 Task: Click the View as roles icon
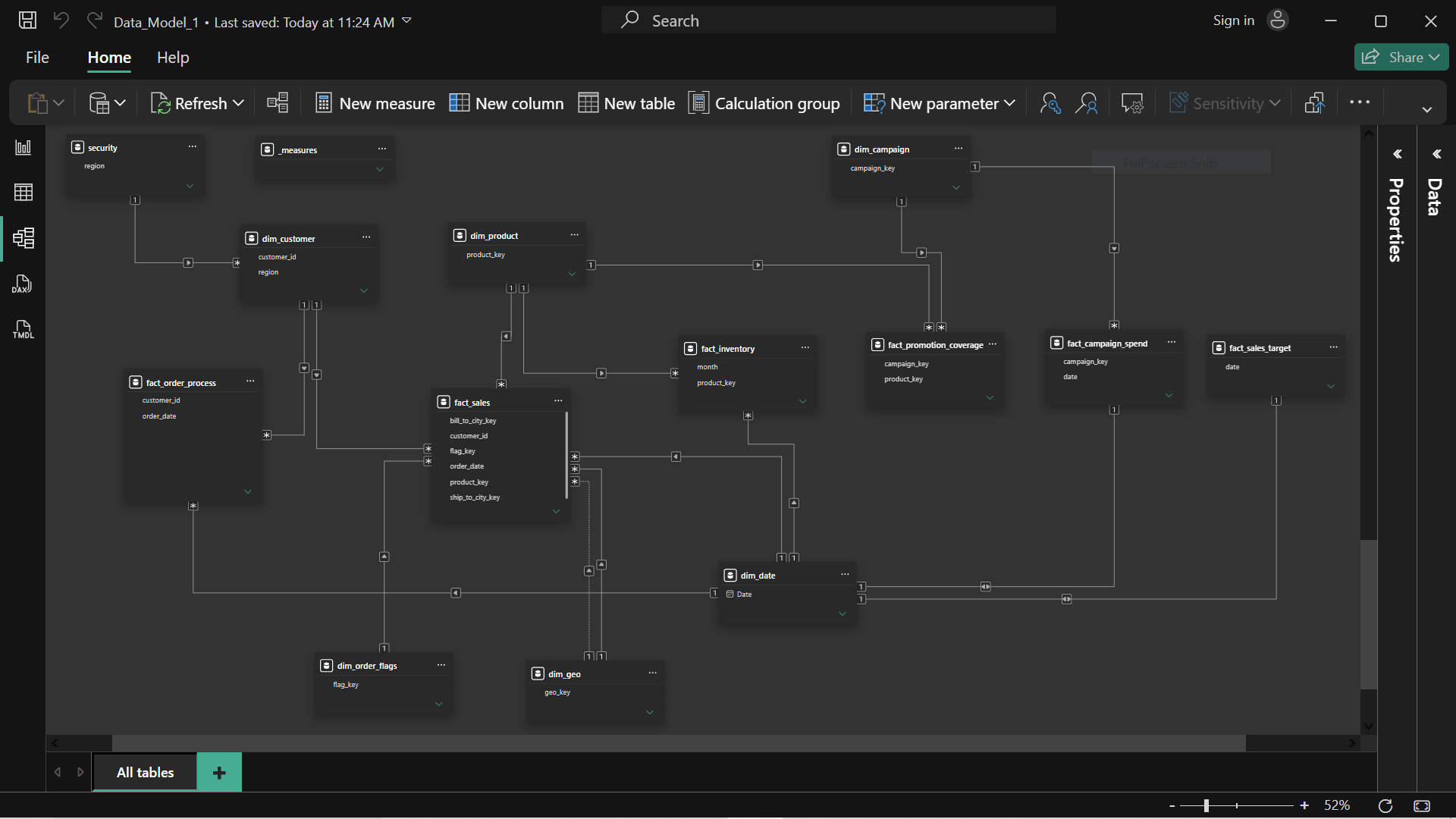[x=1087, y=103]
